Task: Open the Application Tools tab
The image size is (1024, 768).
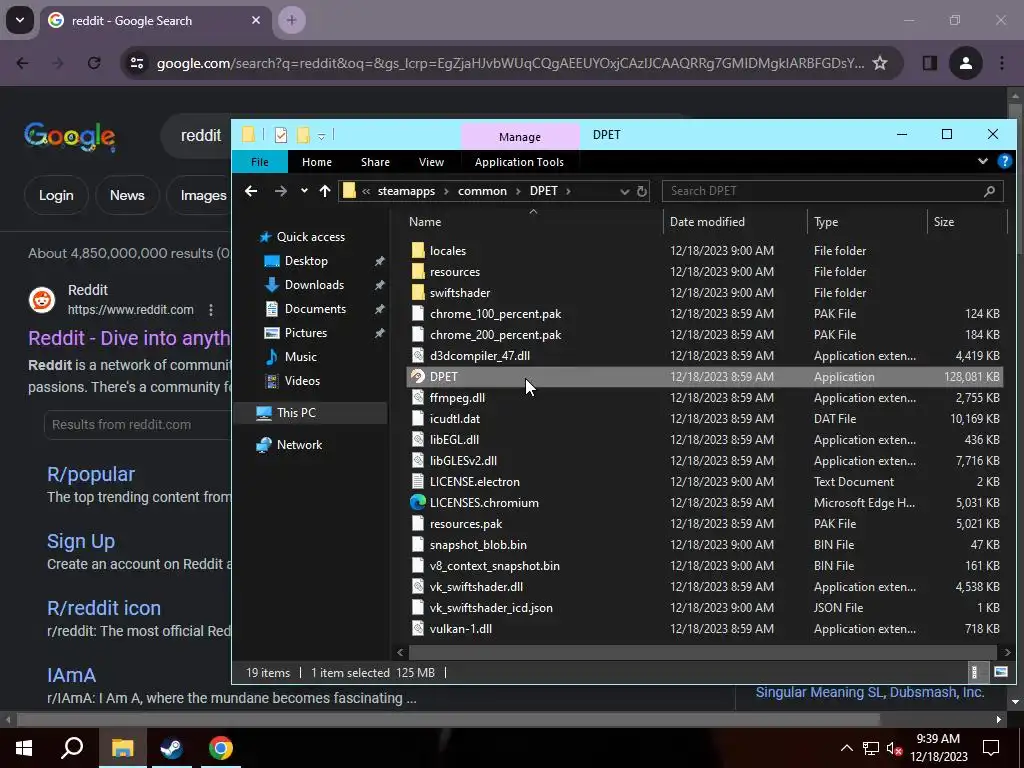Action: [x=519, y=162]
